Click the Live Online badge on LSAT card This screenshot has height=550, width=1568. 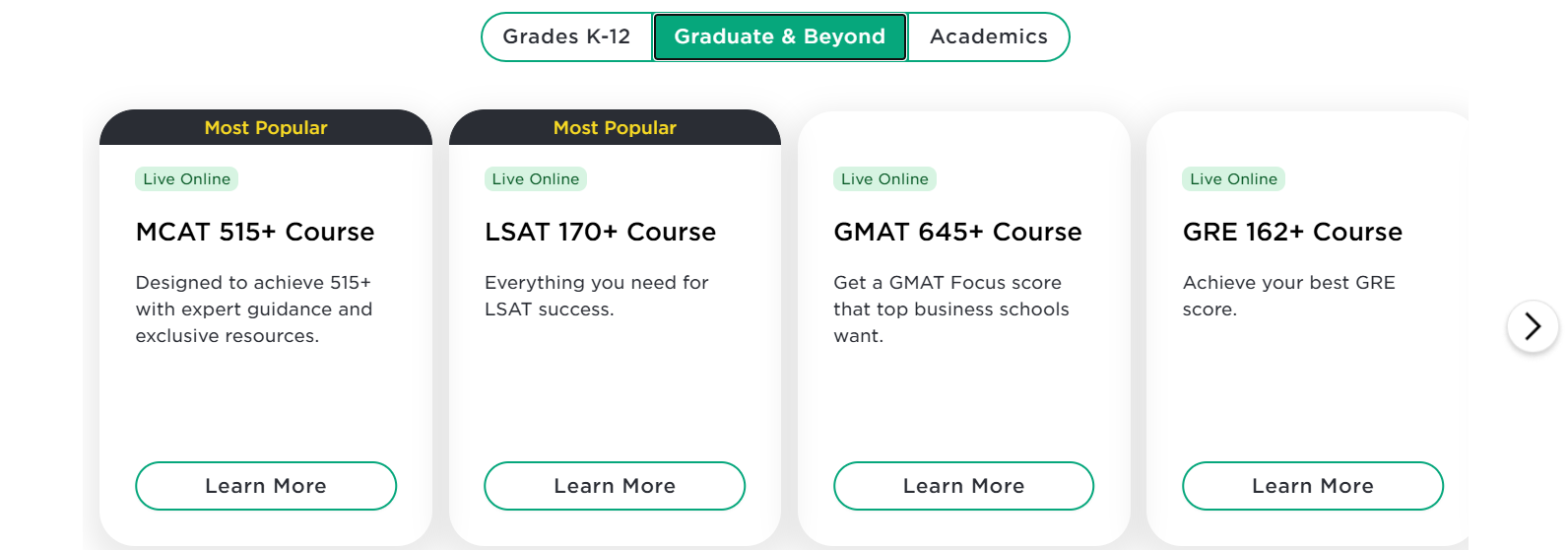[536, 179]
